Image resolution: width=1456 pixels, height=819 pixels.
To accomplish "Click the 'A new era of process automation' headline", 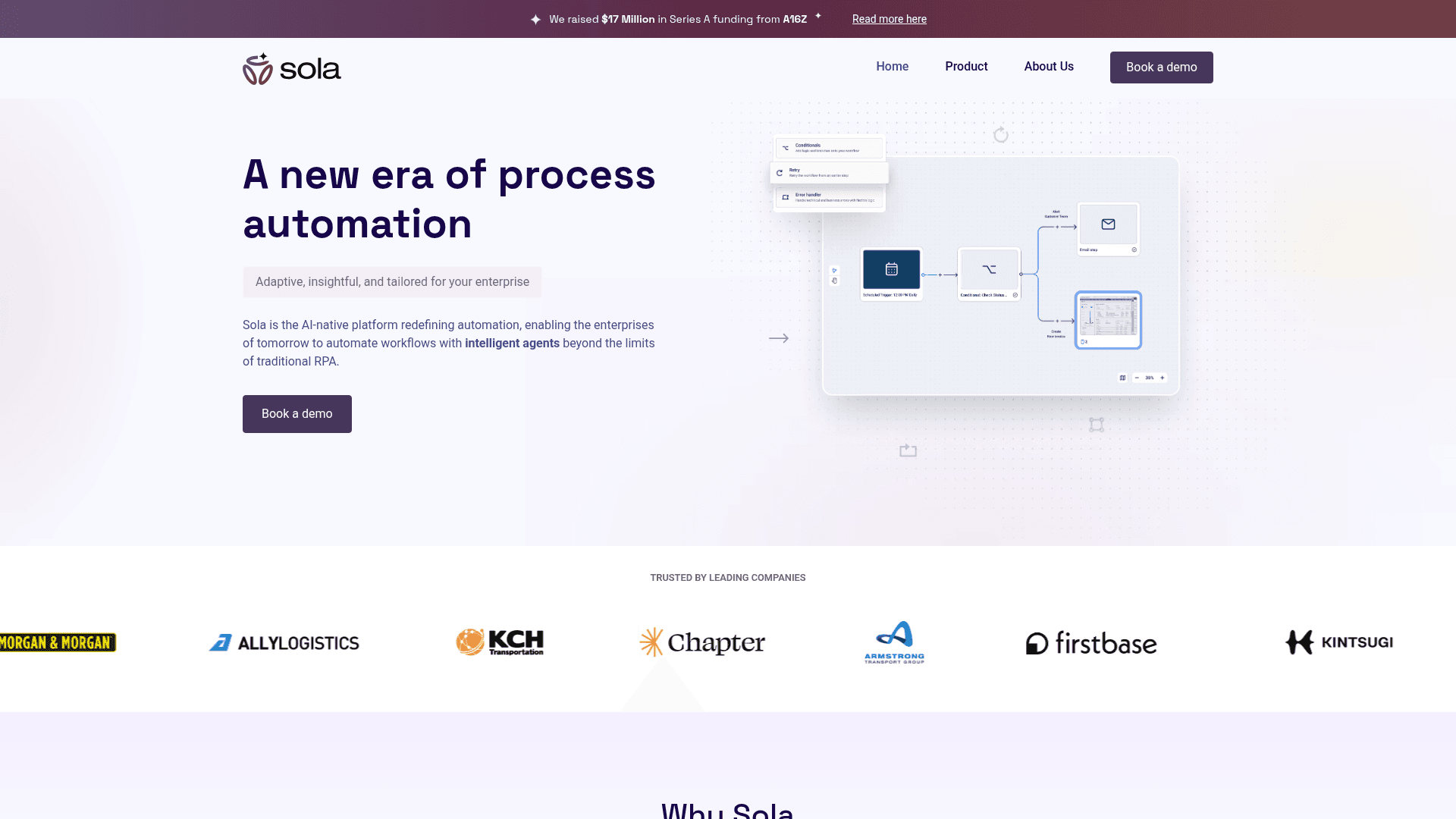I will click(x=449, y=199).
